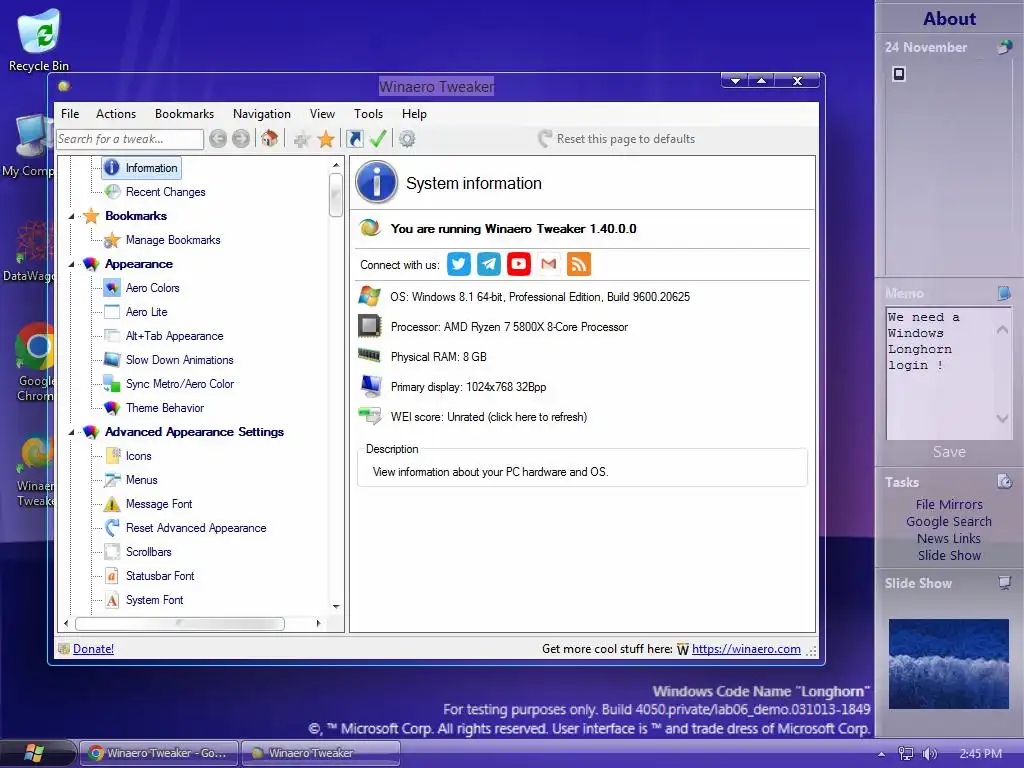Click the processor chip icon

[x=369, y=326]
